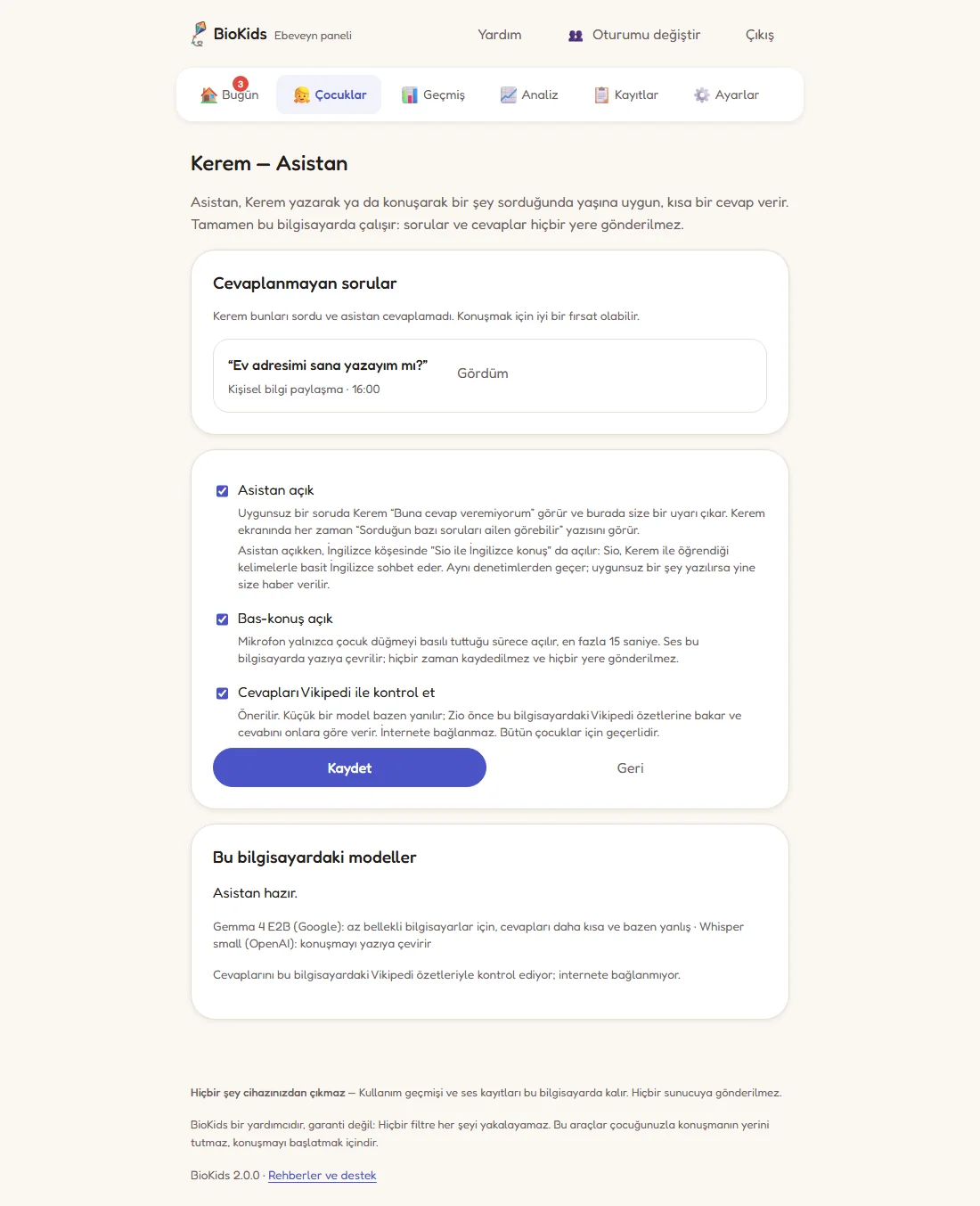Click the line graph icon for Analiz

509,94
